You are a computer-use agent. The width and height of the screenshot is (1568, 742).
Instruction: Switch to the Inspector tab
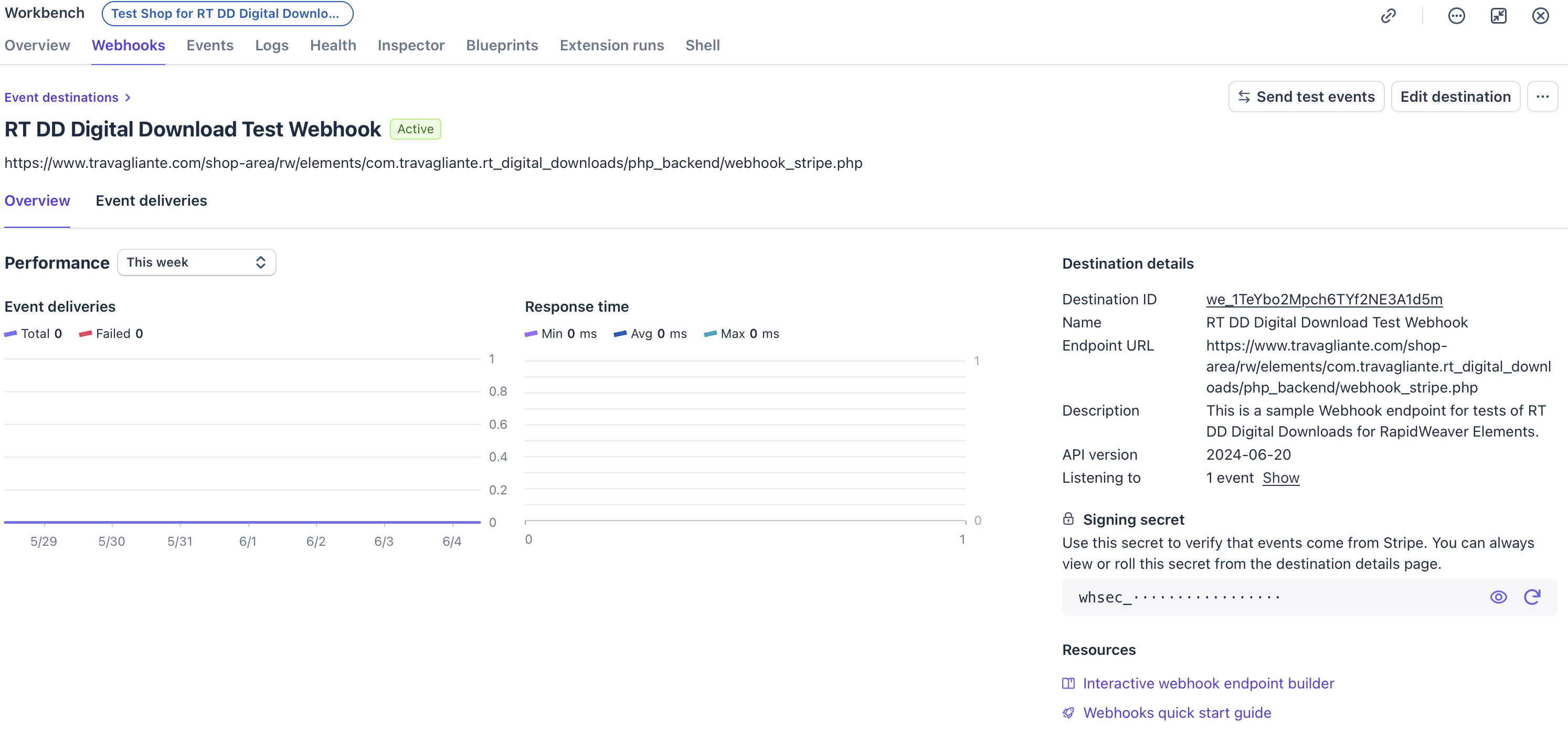tap(411, 46)
